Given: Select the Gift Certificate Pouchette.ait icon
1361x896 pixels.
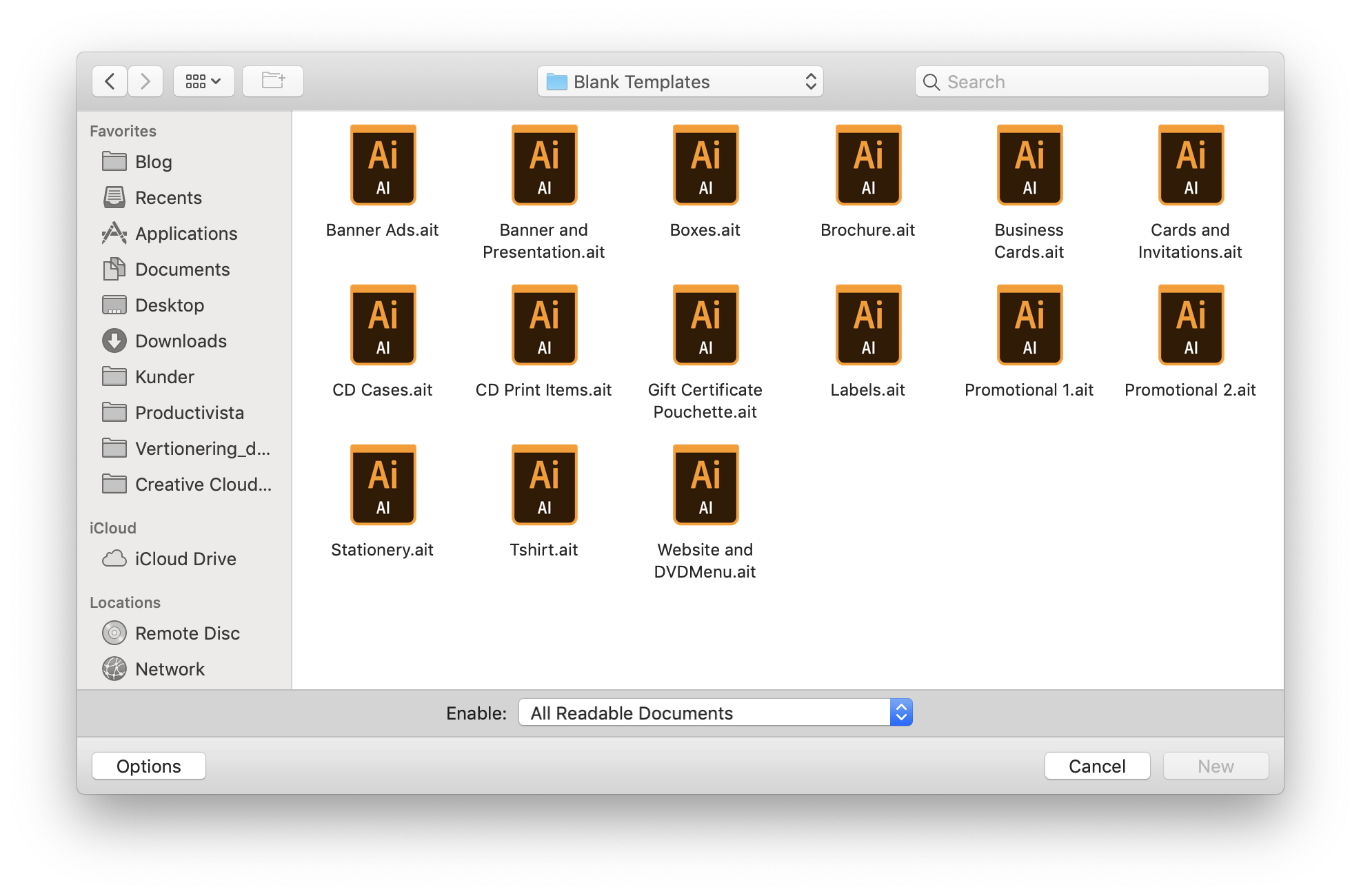Looking at the screenshot, I should [705, 325].
